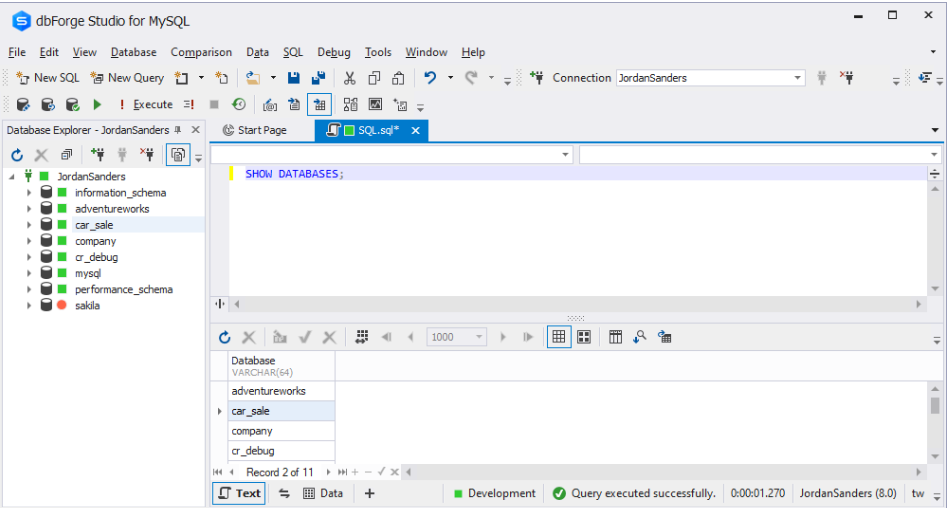Expand the mysql database node

coord(28,274)
